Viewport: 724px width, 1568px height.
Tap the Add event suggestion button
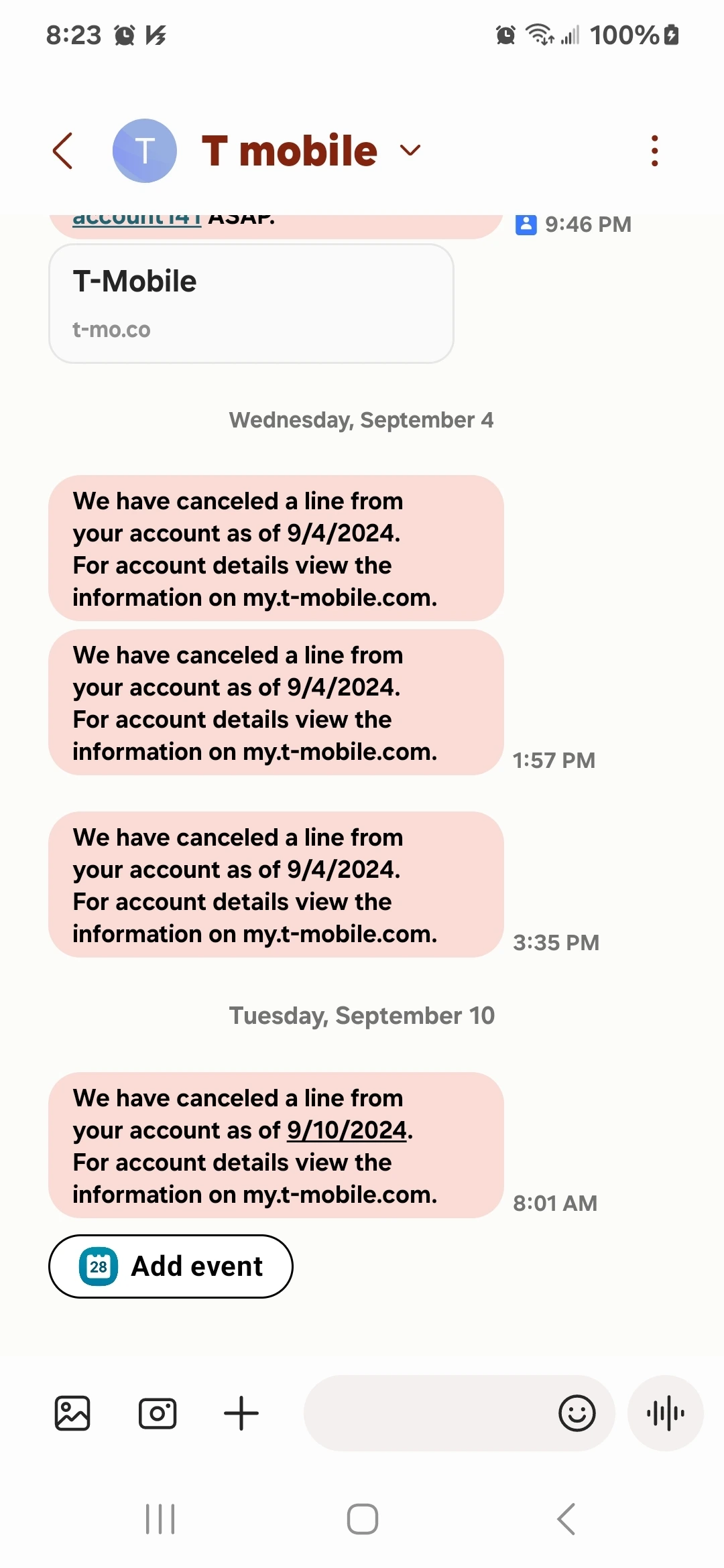pos(171,1266)
